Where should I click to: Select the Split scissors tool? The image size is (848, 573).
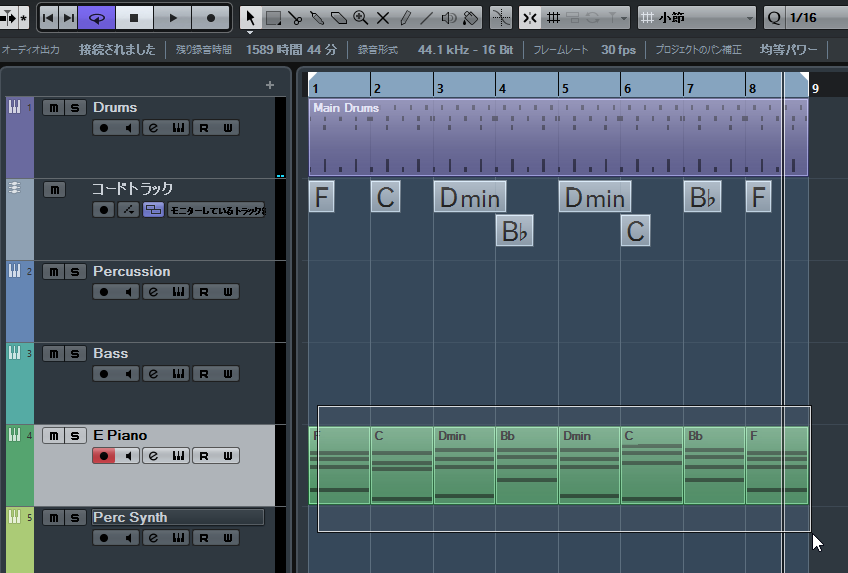point(295,18)
